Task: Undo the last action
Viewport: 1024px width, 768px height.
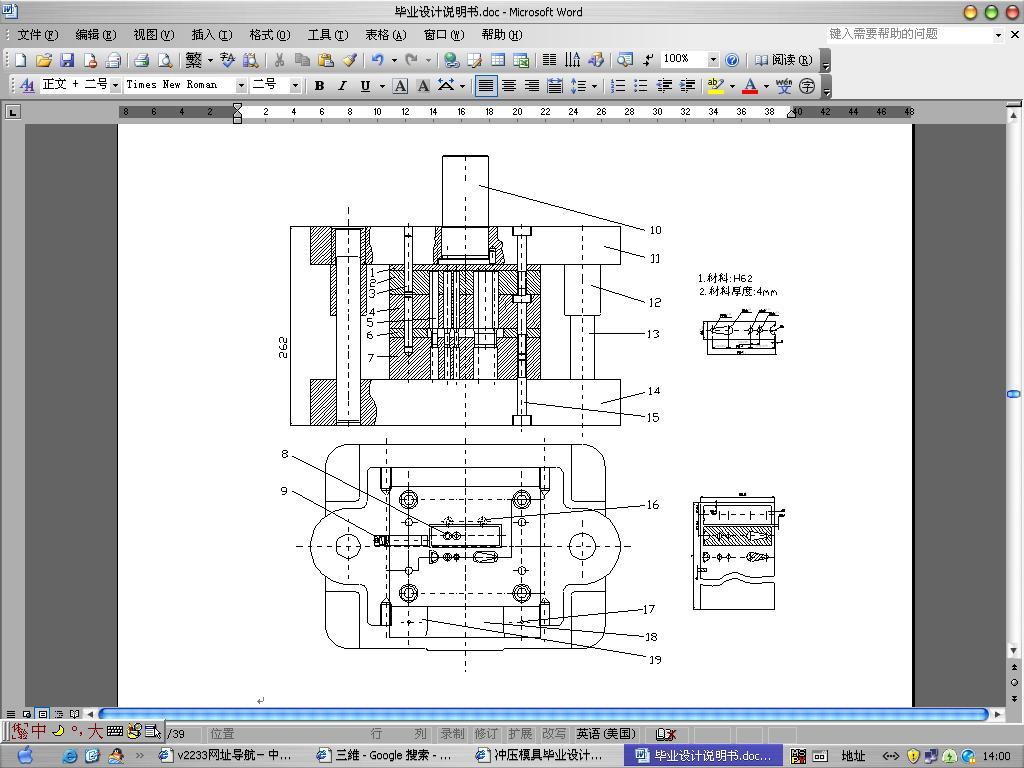Action: click(377, 60)
